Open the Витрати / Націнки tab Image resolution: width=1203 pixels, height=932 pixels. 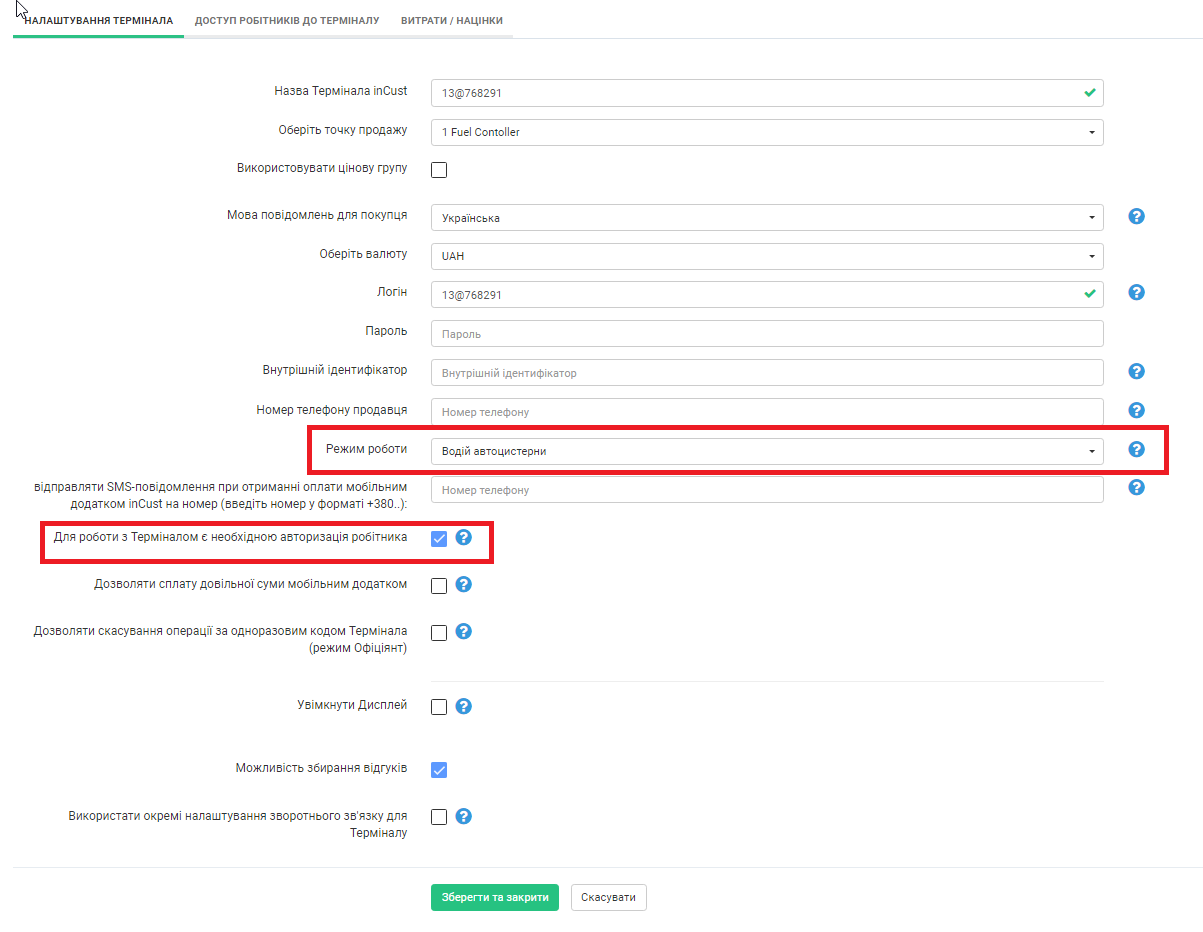point(451,20)
